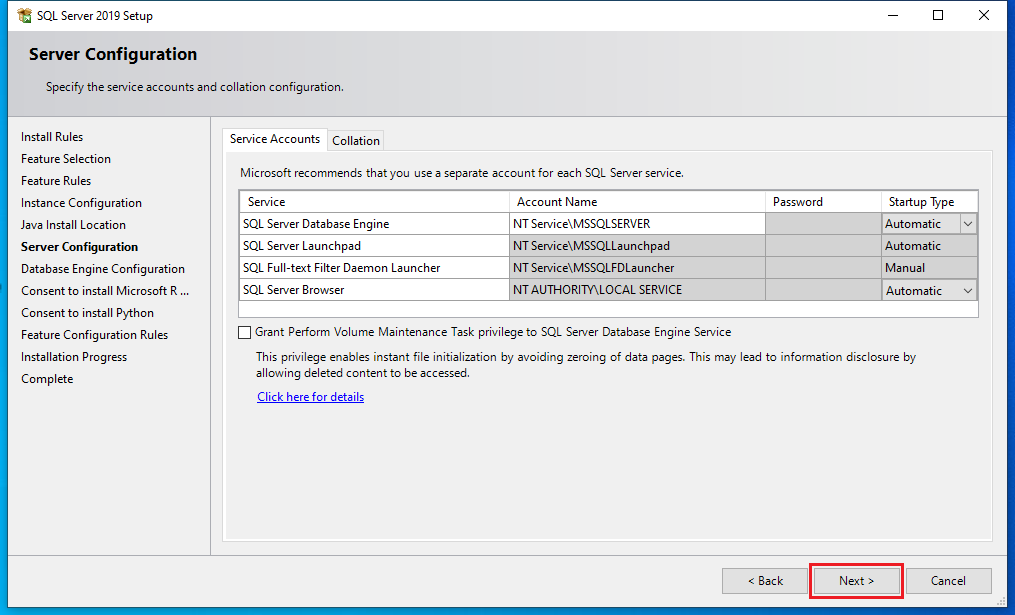Viewport: 1015px width, 615px height.
Task: Select the SQL Server Launchpad service row
Action: click(x=374, y=246)
